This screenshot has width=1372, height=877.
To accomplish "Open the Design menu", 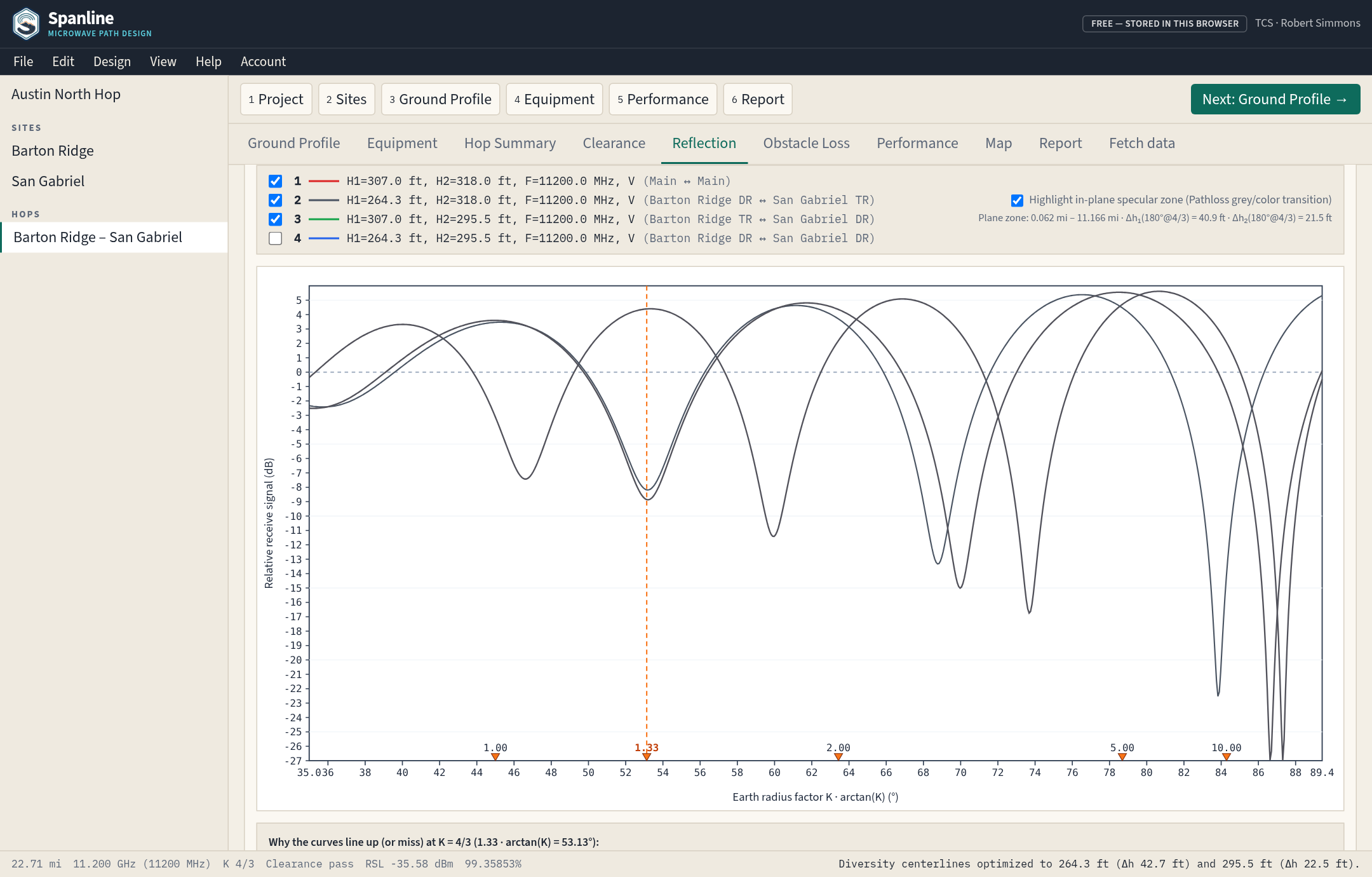I will click(112, 62).
